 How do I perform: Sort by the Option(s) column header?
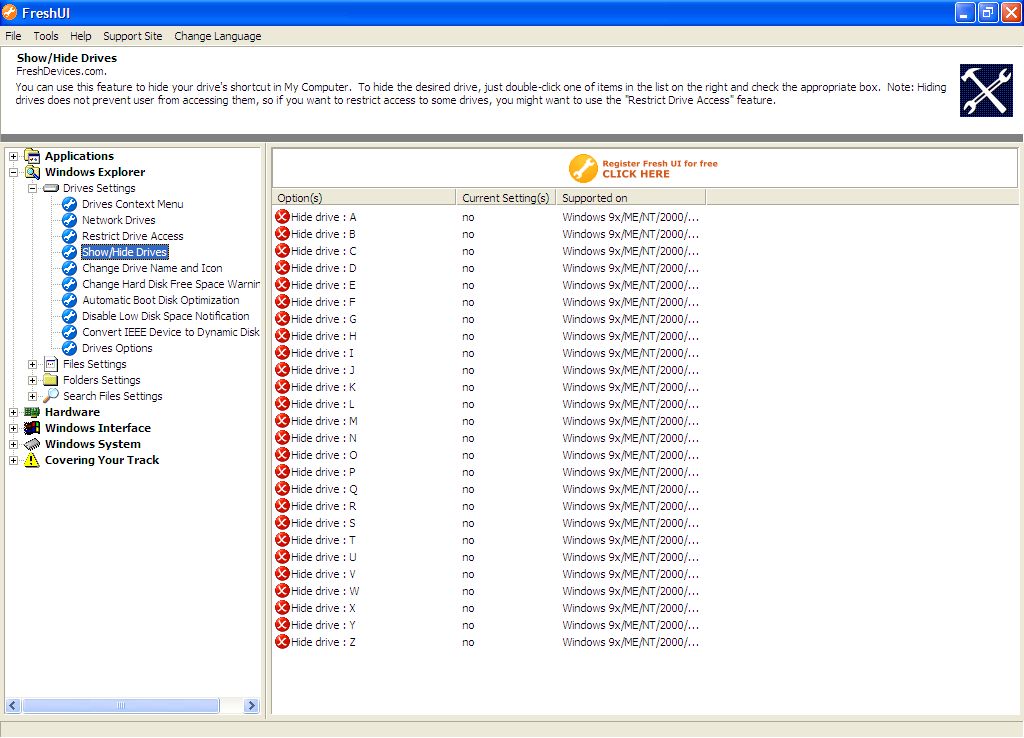(x=364, y=198)
